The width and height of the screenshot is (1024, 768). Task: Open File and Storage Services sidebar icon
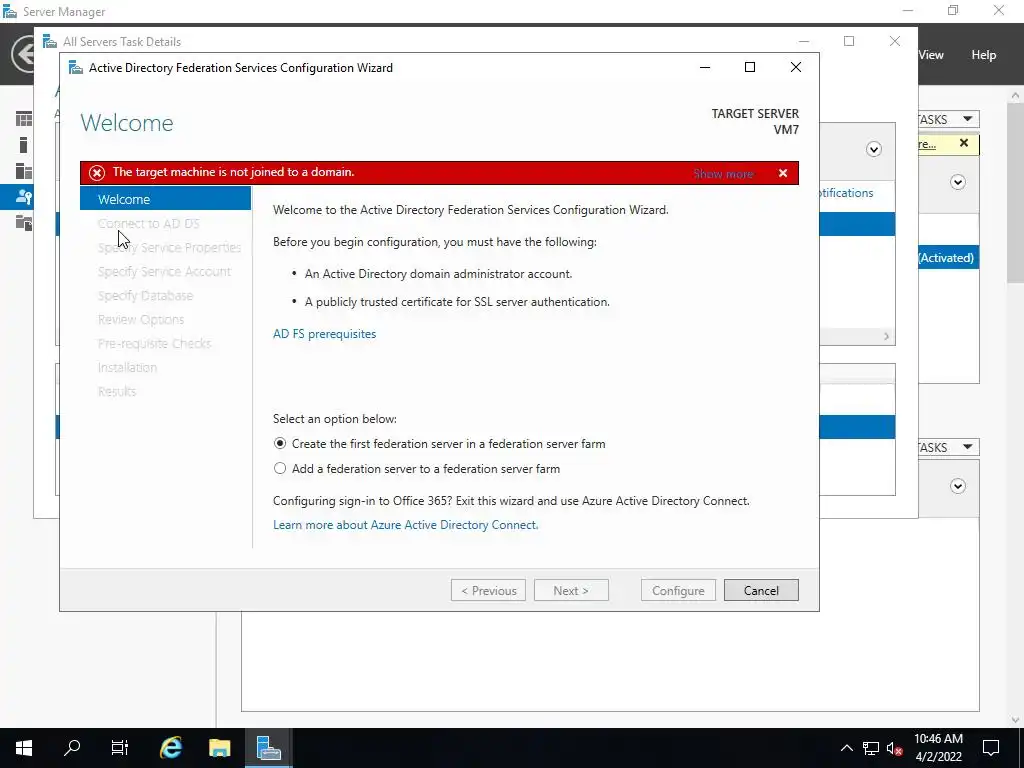(x=24, y=222)
